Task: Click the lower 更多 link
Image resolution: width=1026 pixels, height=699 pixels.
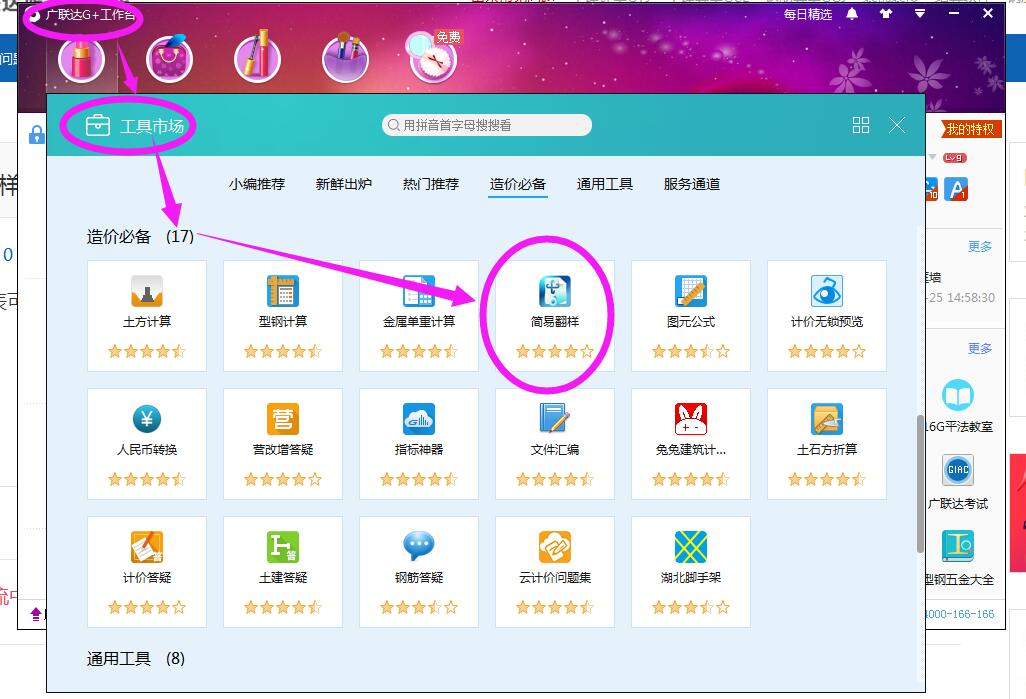Action: 980,348
